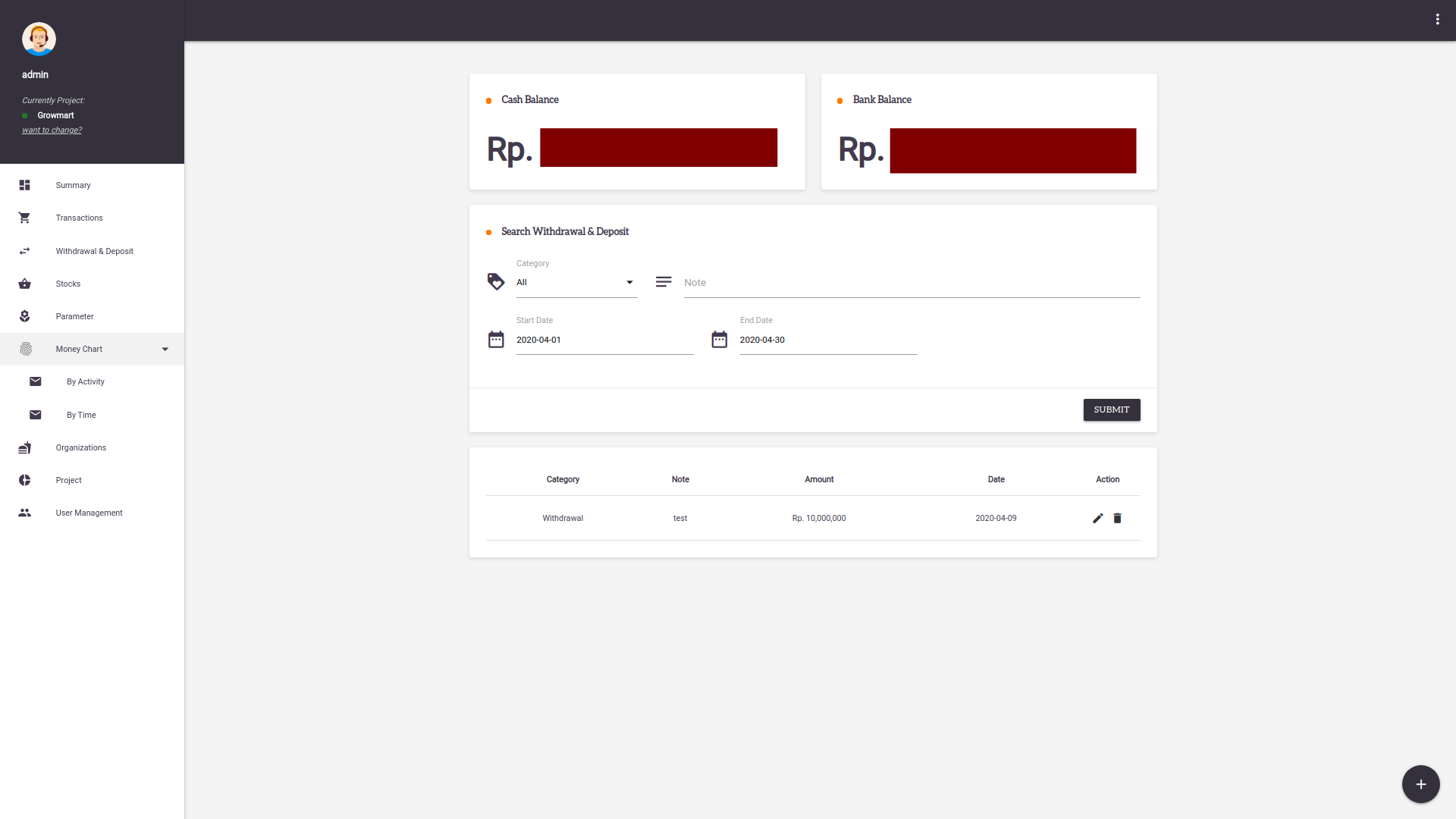Image resolution: width=1456 pixels, height=819 pixels.
Task: Click the Stocks basket icon in sidebar
Action: 25,284
